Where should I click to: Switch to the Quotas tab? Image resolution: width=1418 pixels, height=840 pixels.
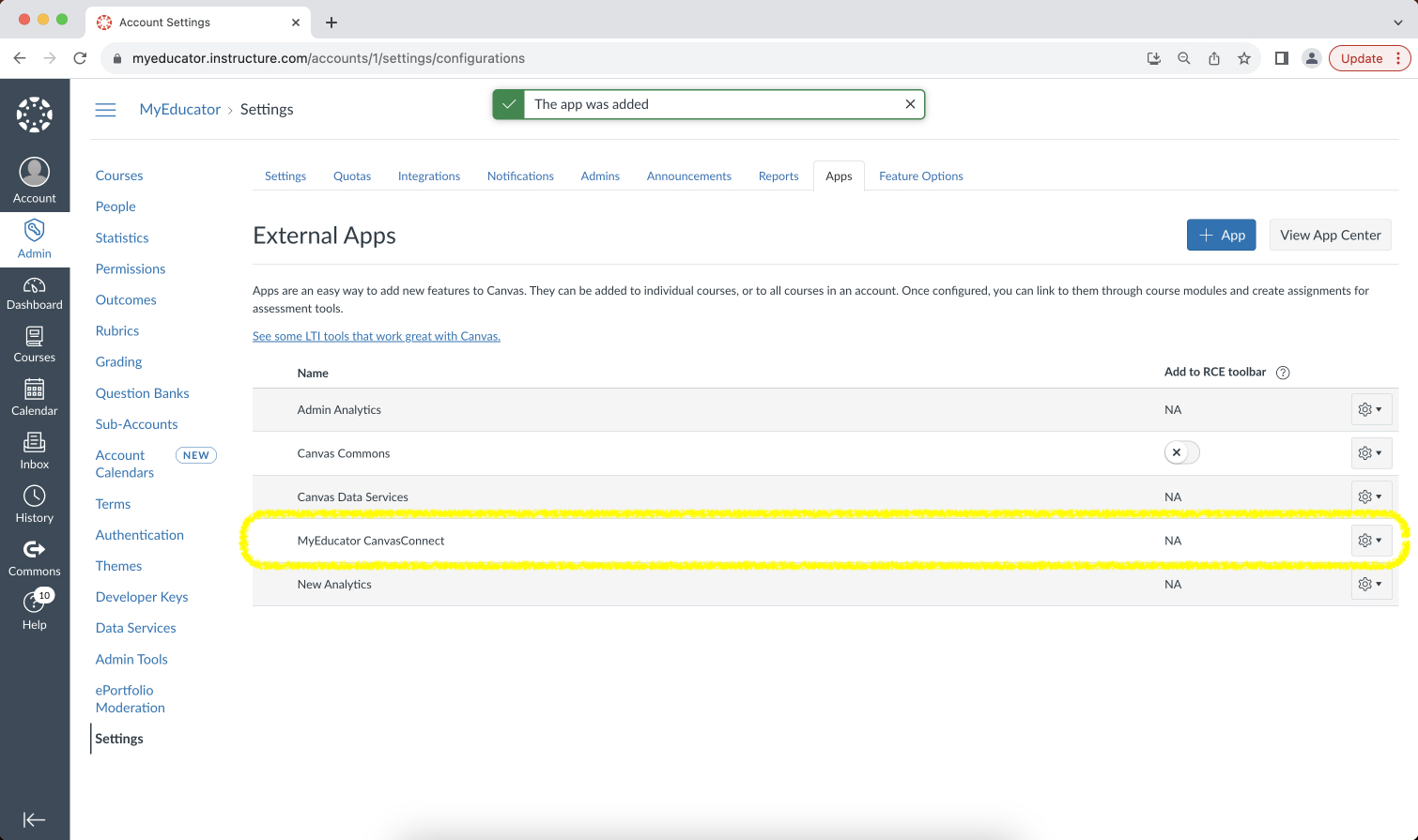pyautogui.click(x=352, y=176)
